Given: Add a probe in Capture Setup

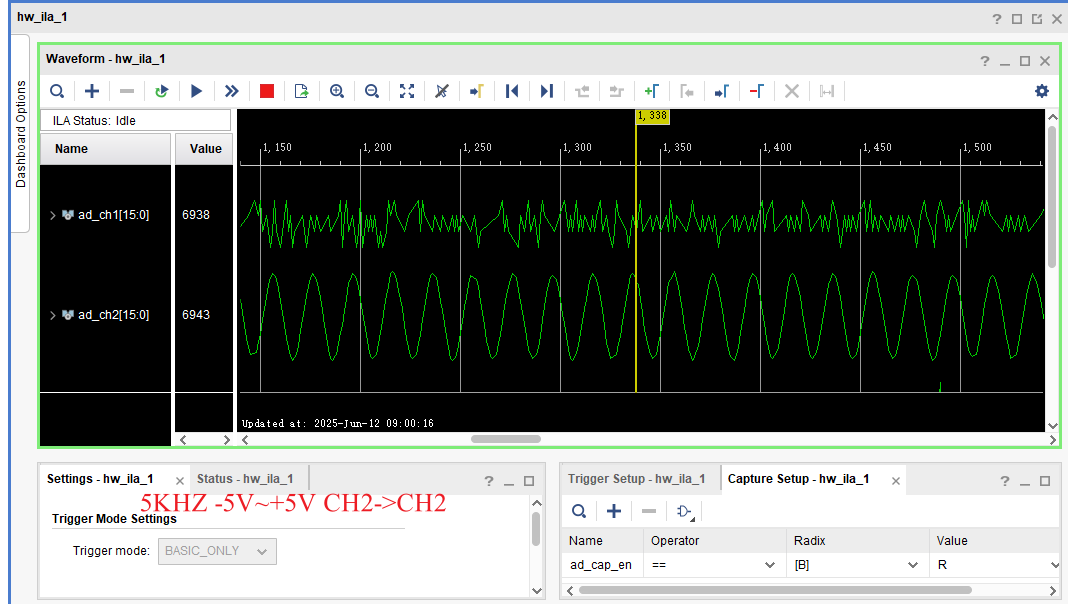Looking at the screenshot, I should tap(614, 511).
